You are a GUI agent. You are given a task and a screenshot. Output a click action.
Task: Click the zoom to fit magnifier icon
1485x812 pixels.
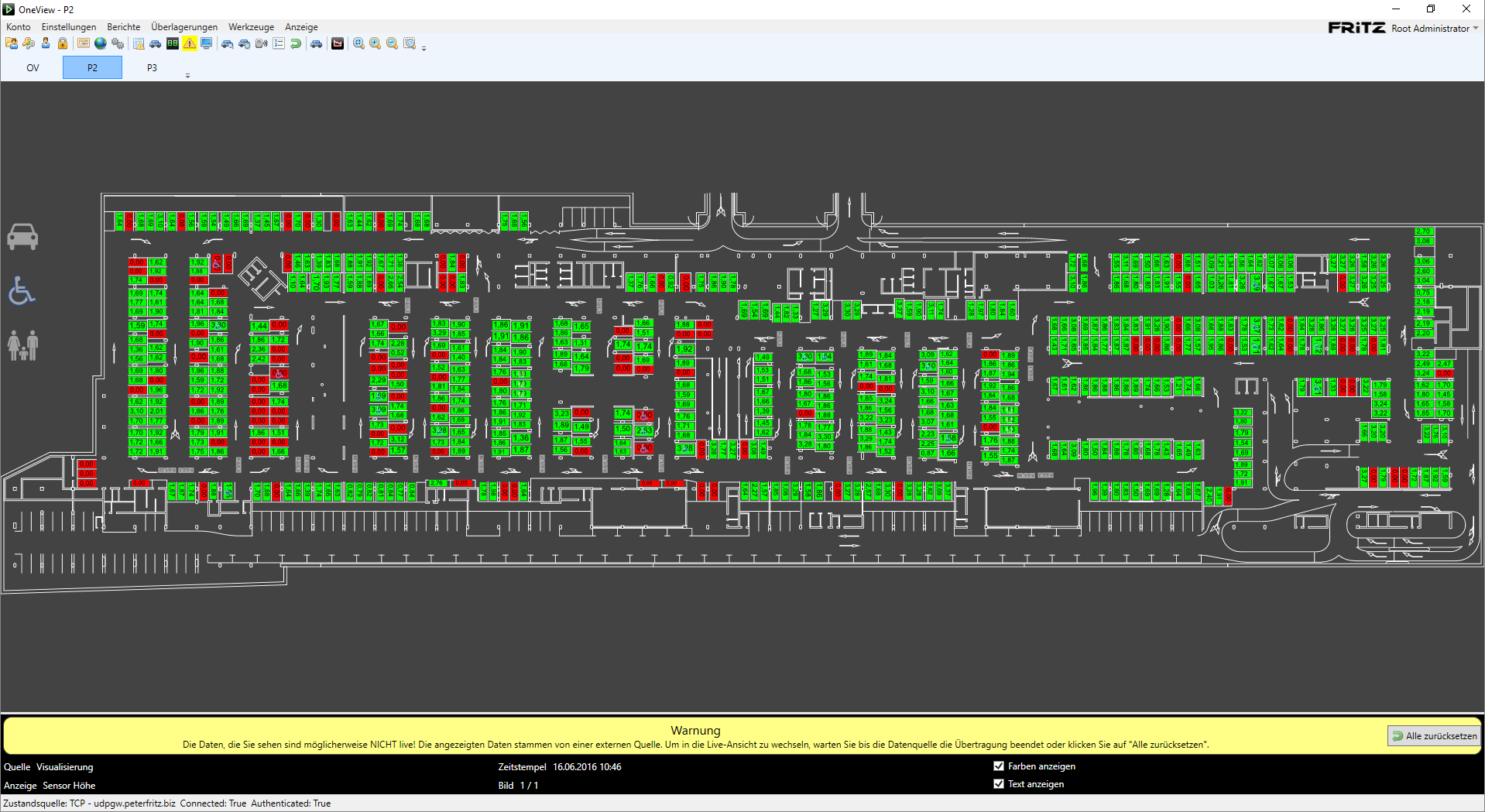click(358, 43)
